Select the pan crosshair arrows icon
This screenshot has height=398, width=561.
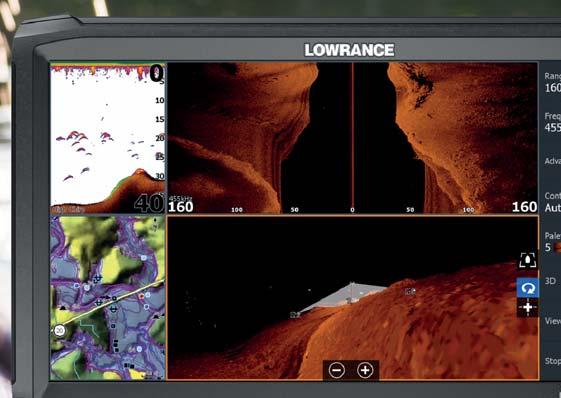pos(527,307)
